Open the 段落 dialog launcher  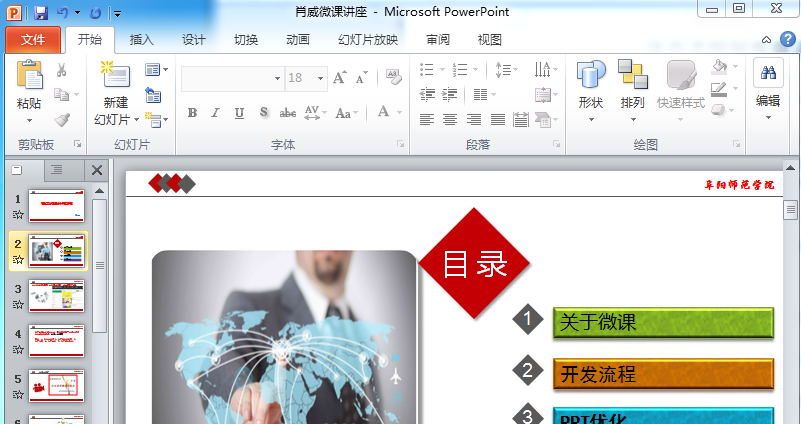(x=556, y=145)
